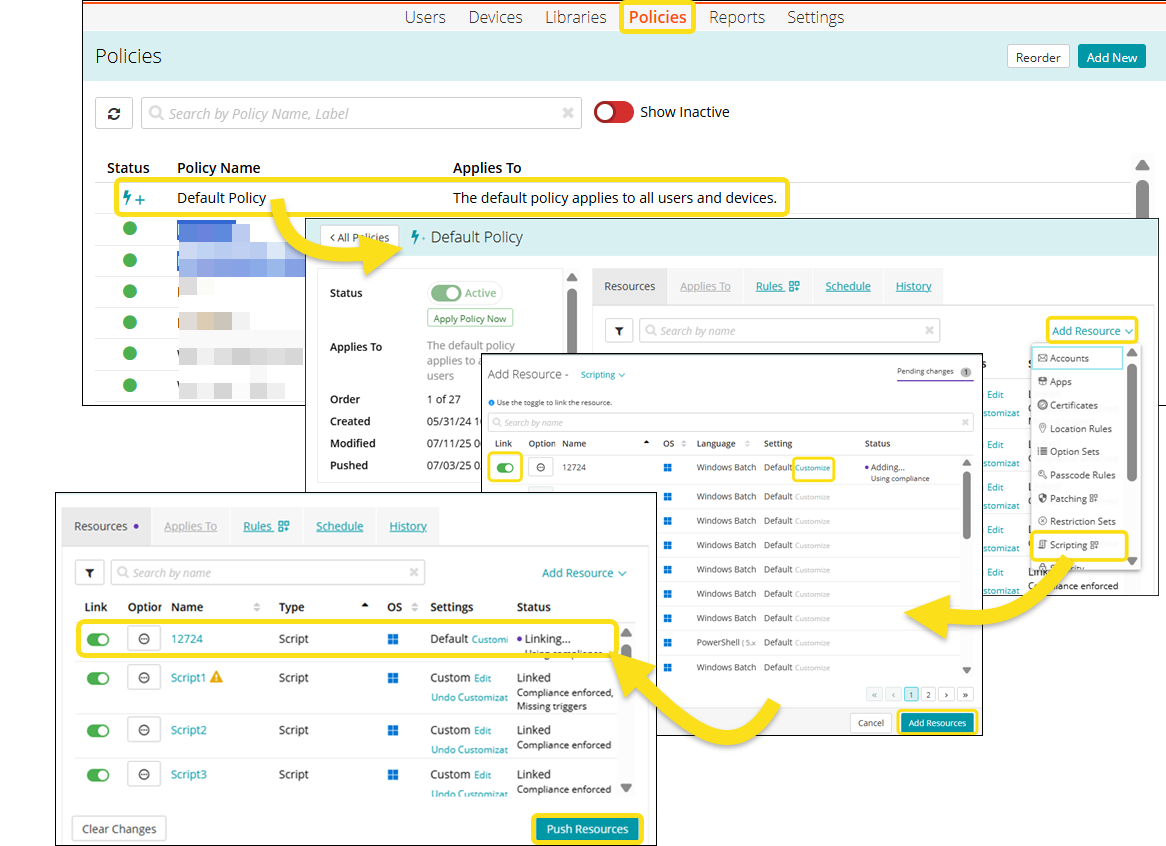Toggle the Show Inactive switch
1166x846 pixels.
[x=613, y=112]
